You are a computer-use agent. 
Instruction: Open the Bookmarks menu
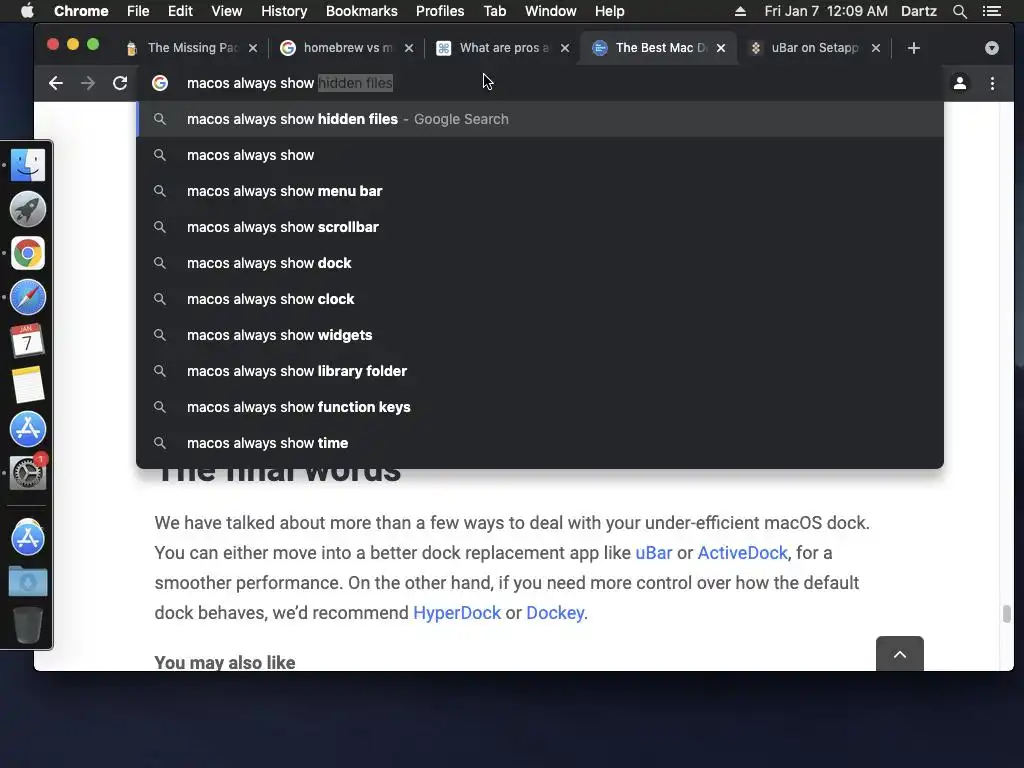[x=362, y=11]
